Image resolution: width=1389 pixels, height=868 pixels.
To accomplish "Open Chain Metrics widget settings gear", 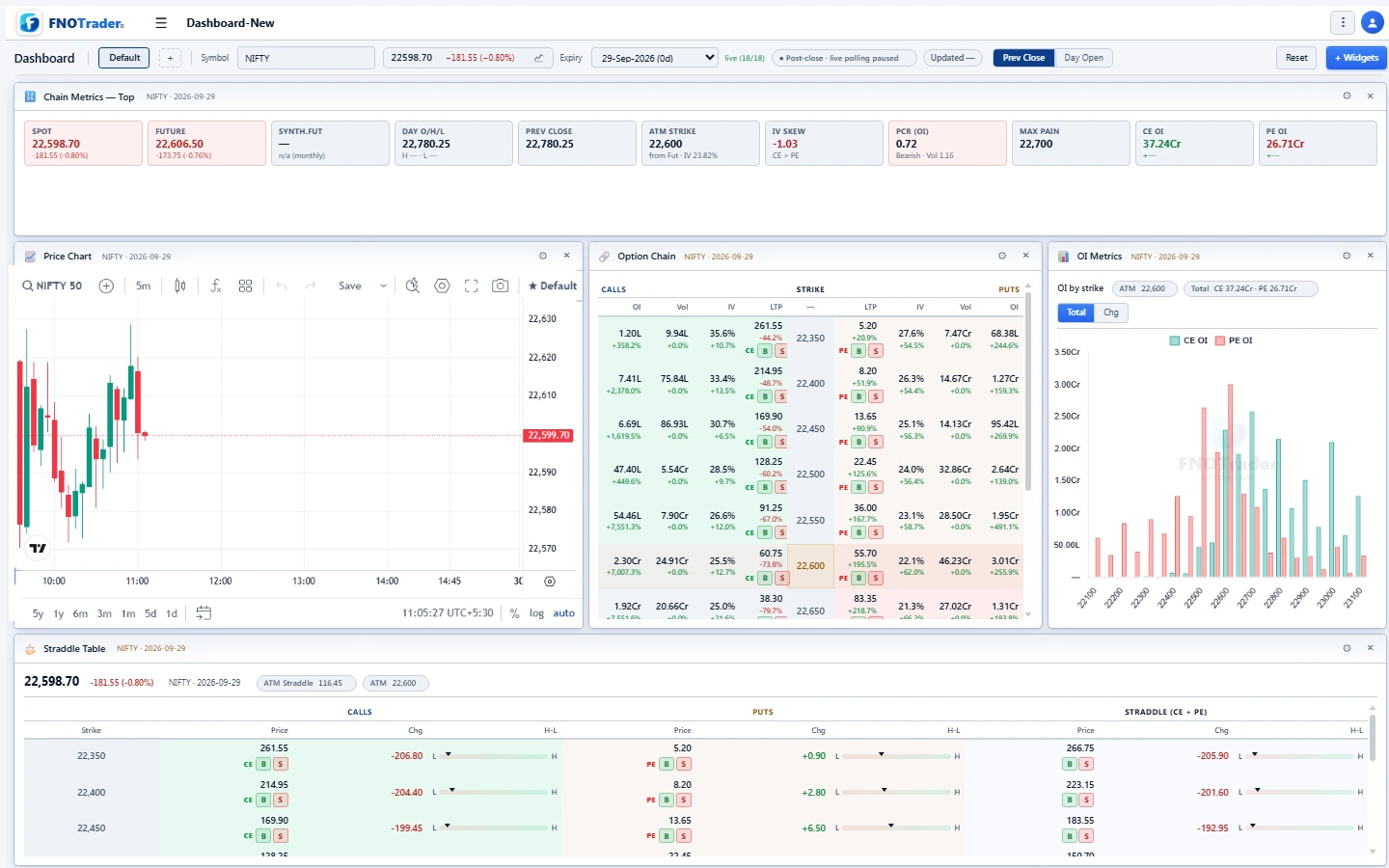I will tap(1347, 96).
